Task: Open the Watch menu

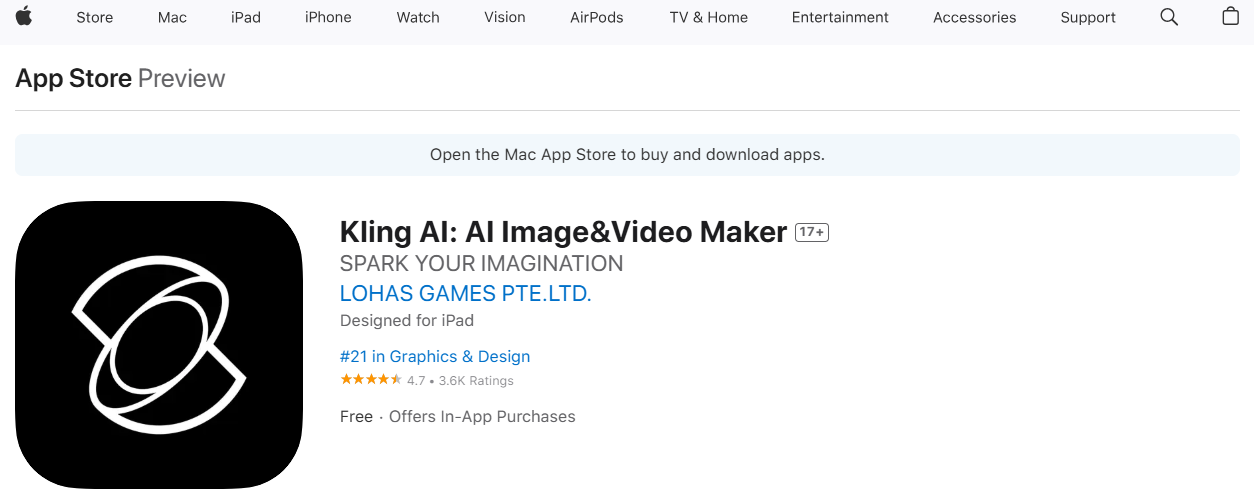Action: click(418, 17)
